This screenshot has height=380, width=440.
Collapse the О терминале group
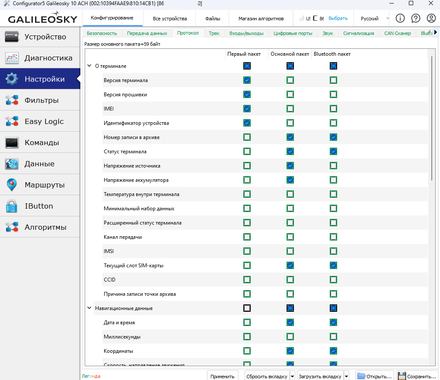point(89,66)
